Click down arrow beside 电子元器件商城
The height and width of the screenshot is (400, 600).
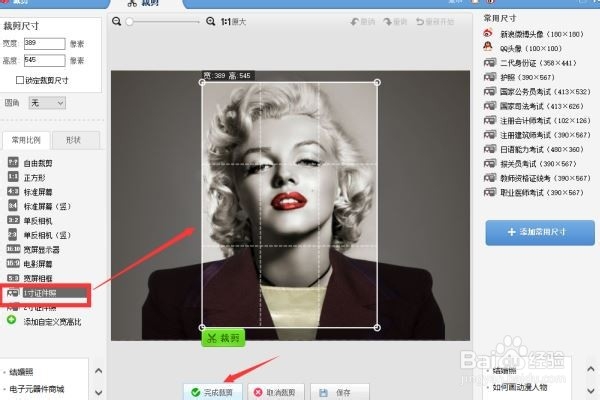(x=98, y=392)
